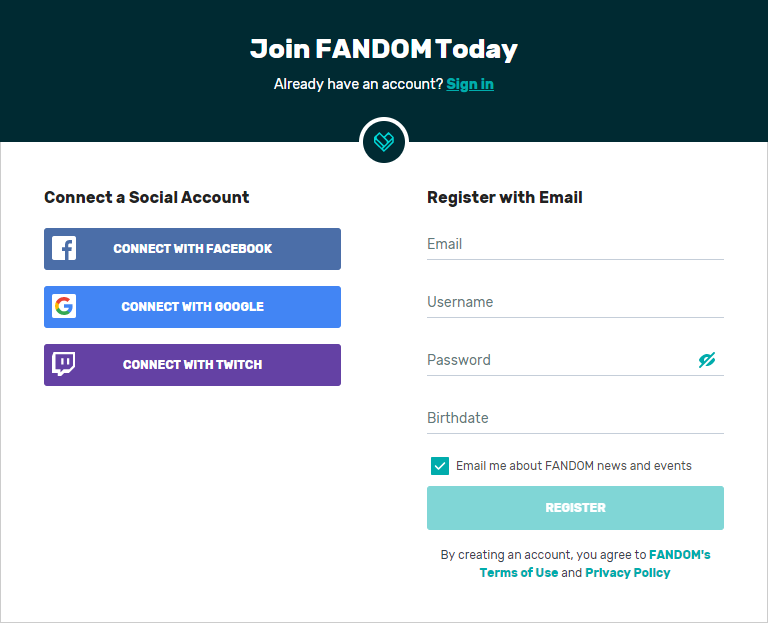The width and height of the screenshot is (768, 623).
Task: Click the FANDOM heart logo badge
Action: click(x=384, y=141)
